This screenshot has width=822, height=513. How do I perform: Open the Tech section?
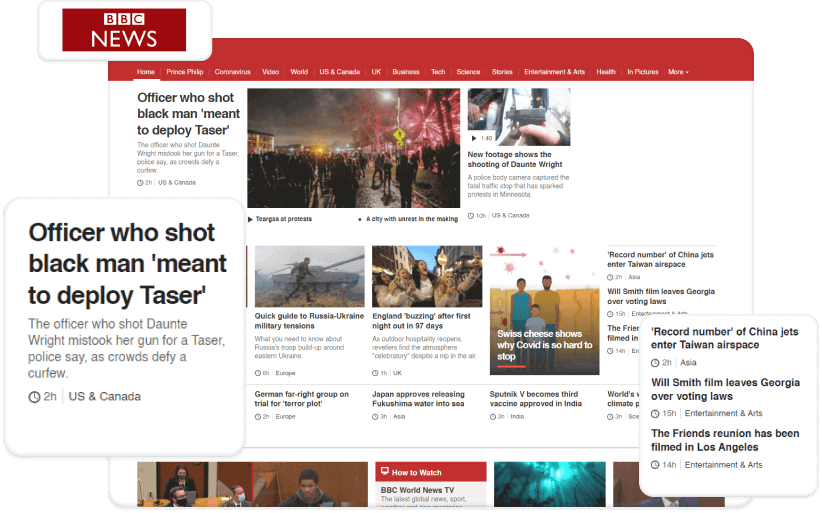coord(438,72)
